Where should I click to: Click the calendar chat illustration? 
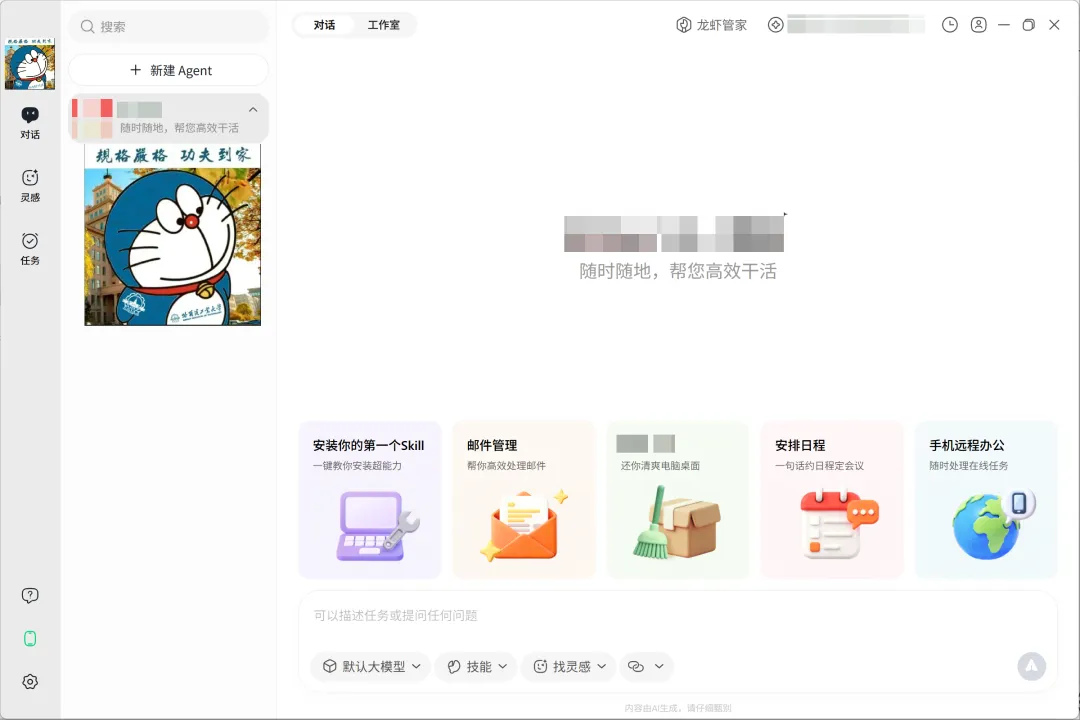coord(839,524)
